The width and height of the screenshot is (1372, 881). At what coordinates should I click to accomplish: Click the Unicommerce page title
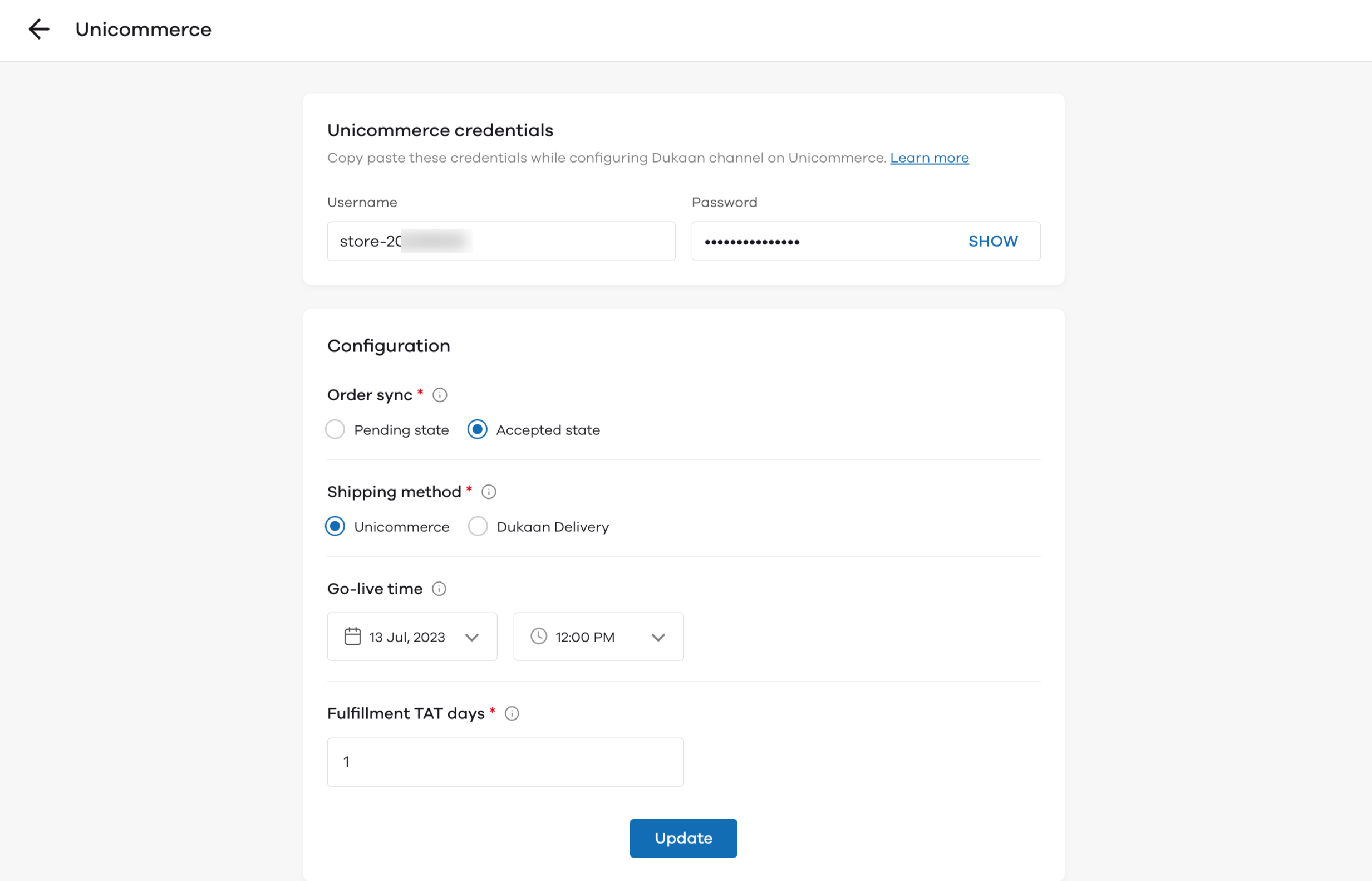click(144, 29)
